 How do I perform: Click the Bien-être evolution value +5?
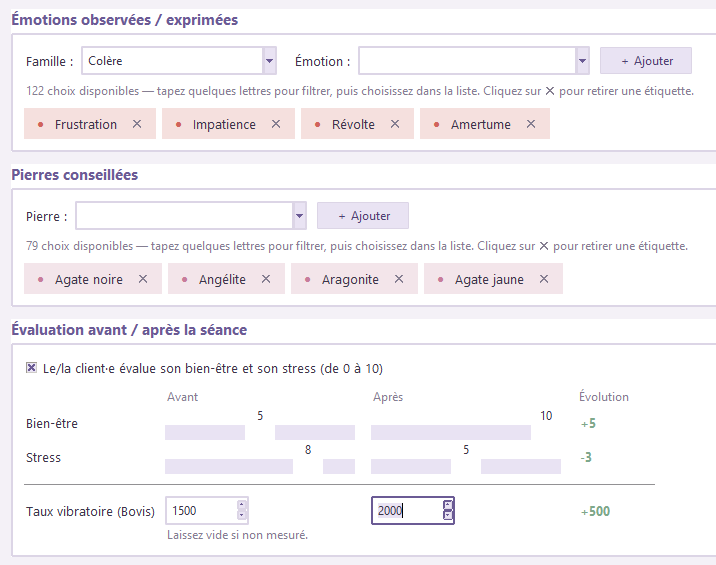coord(588,423)
